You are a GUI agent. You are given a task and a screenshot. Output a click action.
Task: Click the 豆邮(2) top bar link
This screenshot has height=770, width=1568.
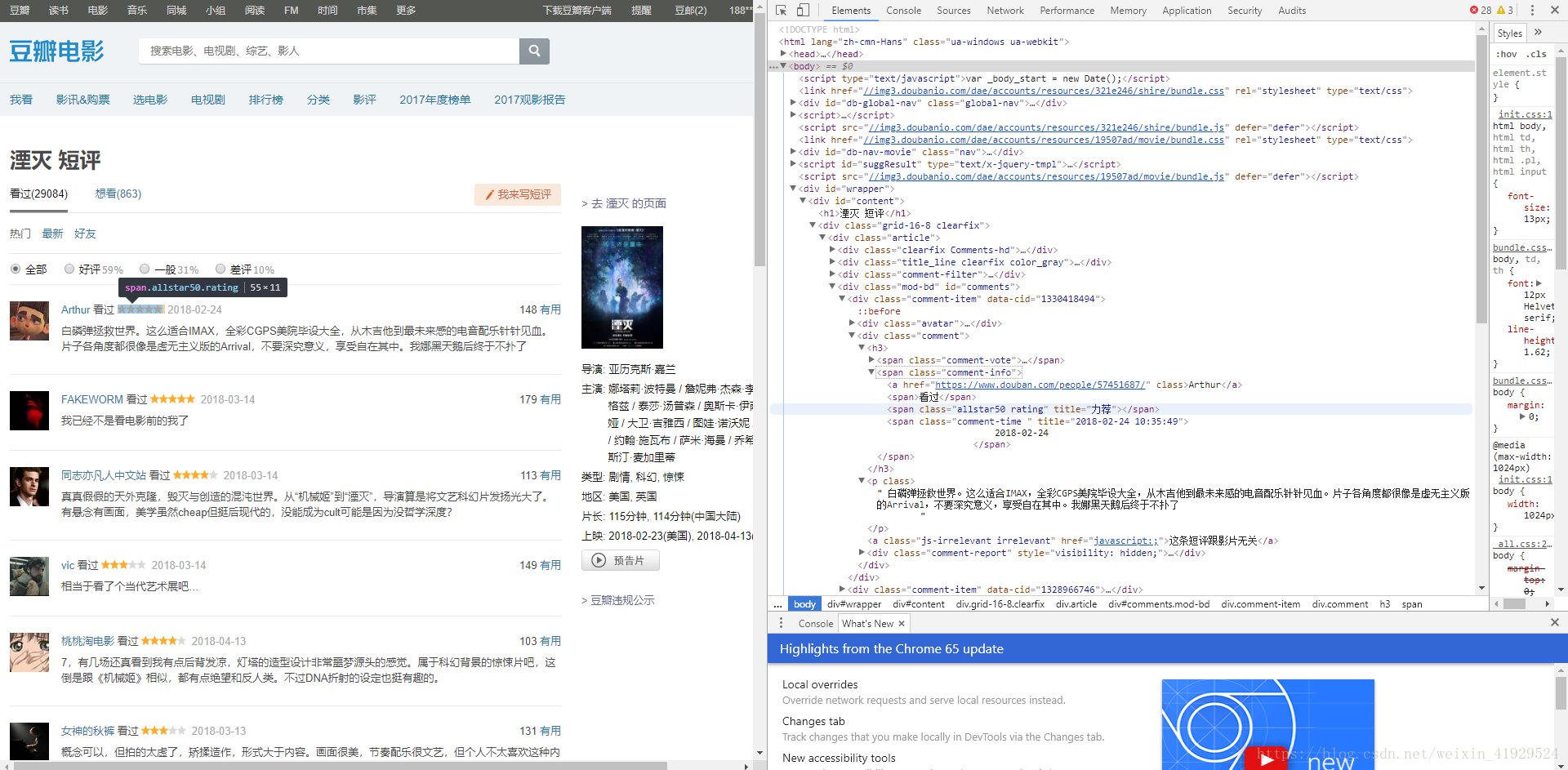(x=691, y=11)
